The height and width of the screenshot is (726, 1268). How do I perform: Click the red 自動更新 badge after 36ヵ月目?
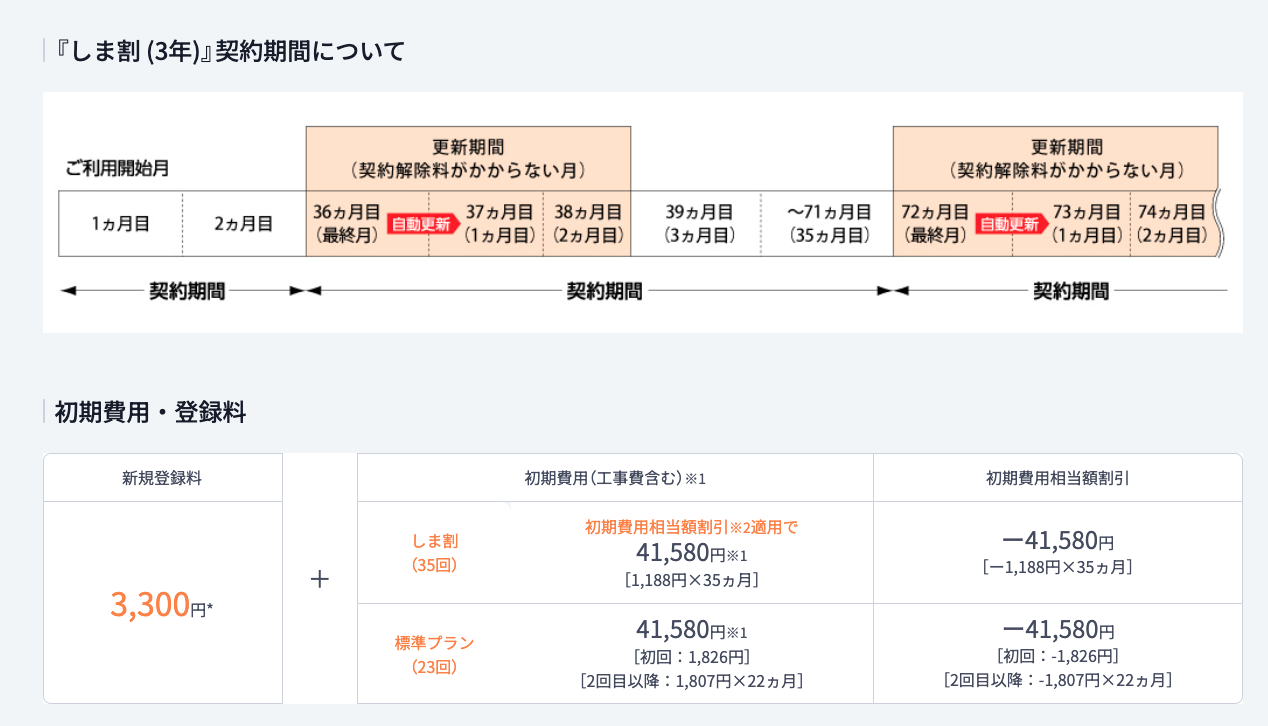[x=422, y=224]
